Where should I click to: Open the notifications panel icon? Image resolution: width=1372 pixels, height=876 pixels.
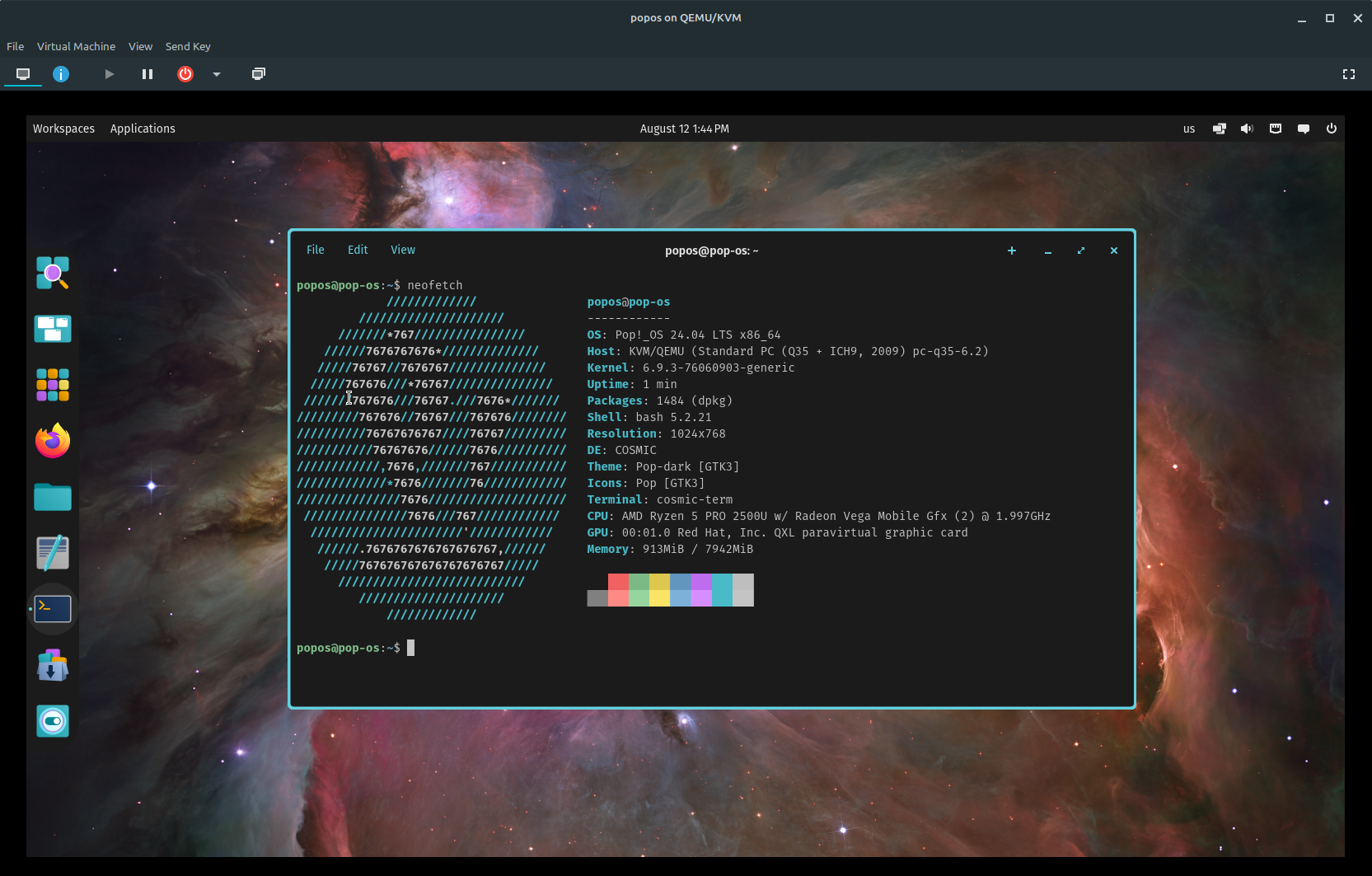1304,129
